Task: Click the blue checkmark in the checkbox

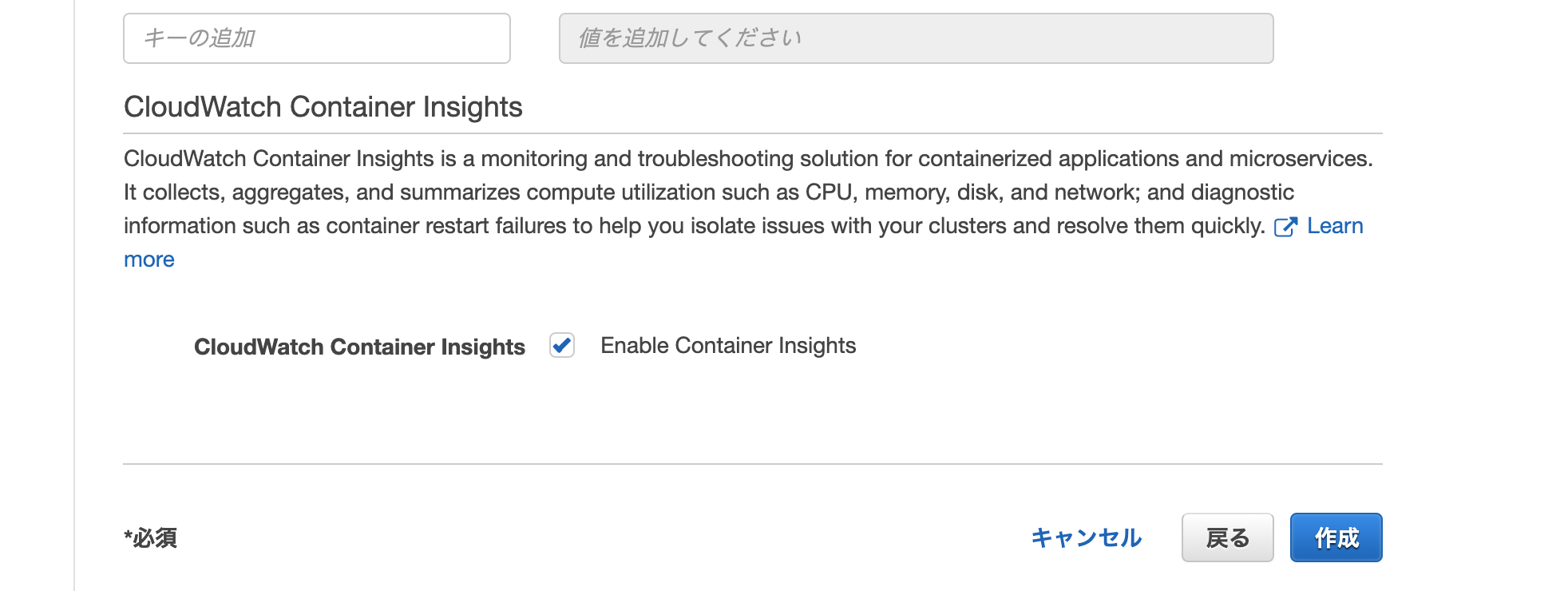Action: point(562,345)
